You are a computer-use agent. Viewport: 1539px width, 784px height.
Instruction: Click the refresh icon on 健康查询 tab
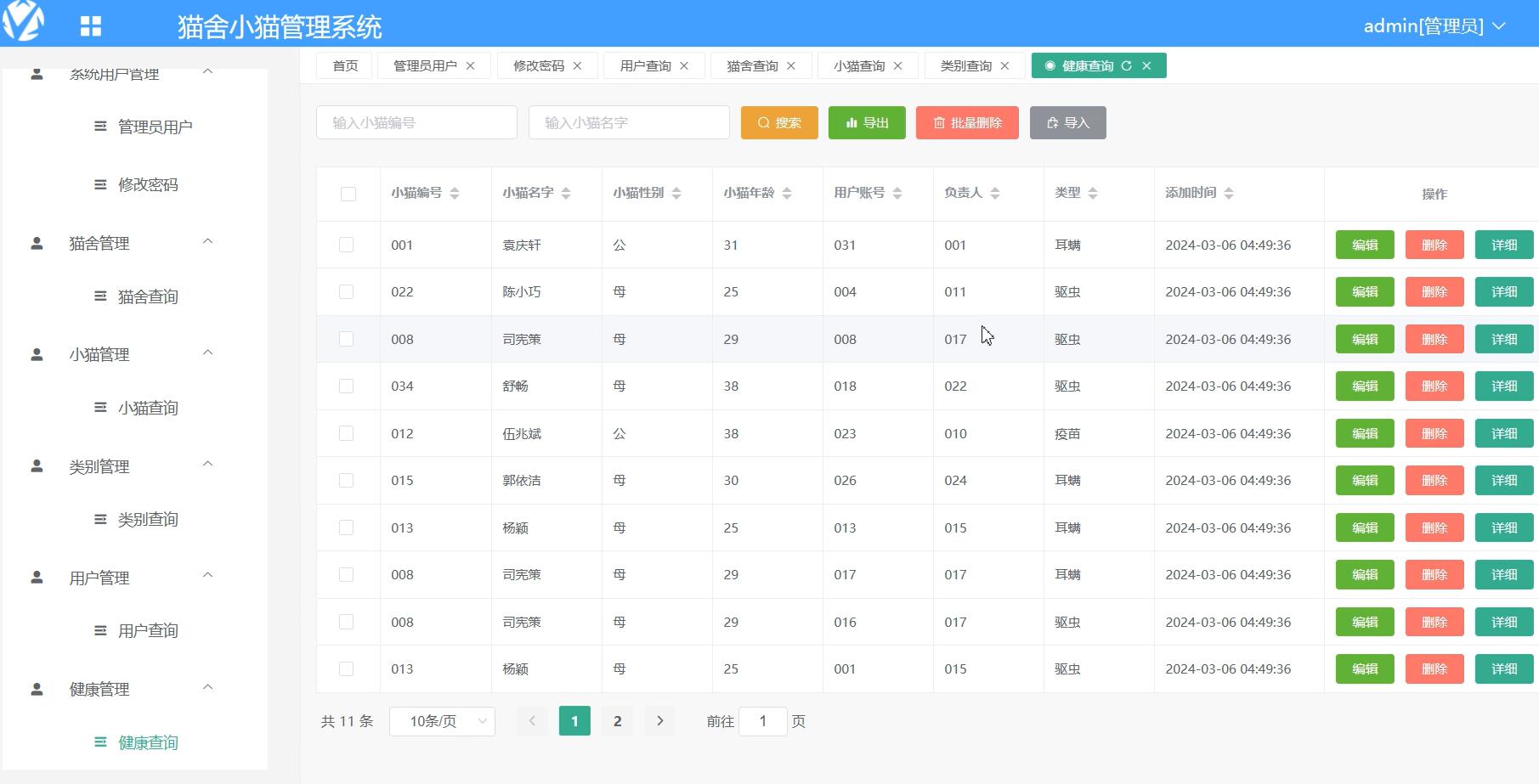1128,65
